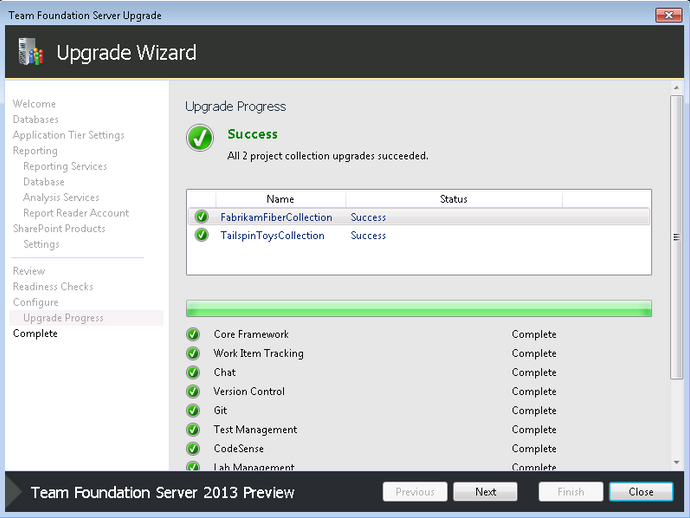Click the Close button in the footer
The width and height of the screenshot is (690, 518).
coord(641,492)
